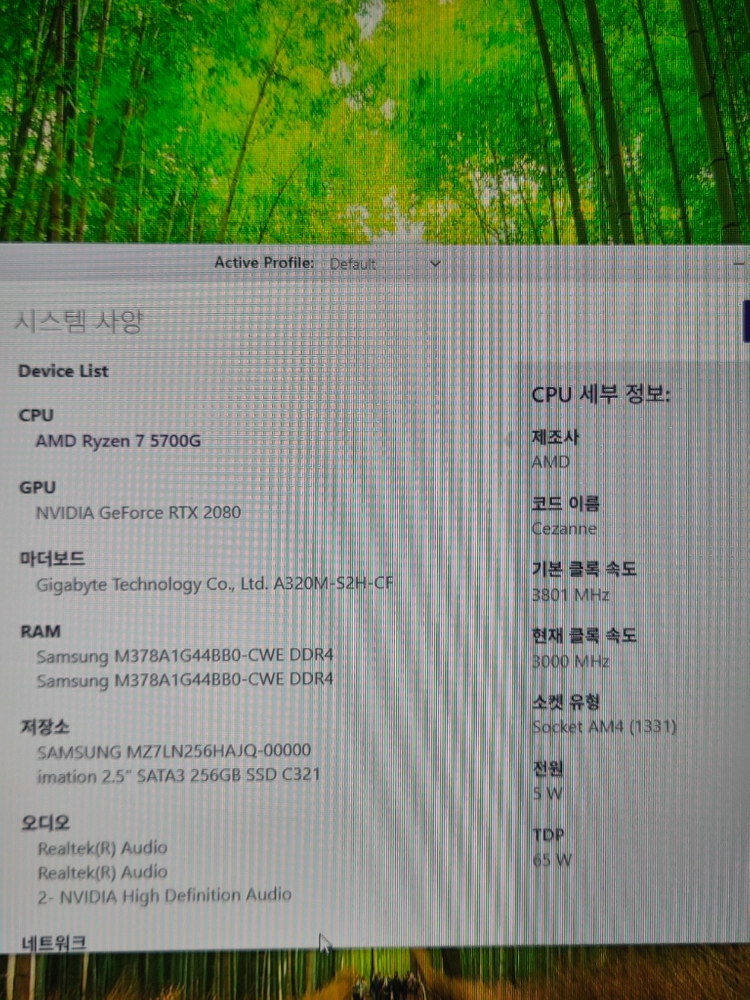Image resolution: width=750 pixels, height=1000 pixels.
Task: Select the NVIDIA High Definition Audio entry
Action: [165, 895]
